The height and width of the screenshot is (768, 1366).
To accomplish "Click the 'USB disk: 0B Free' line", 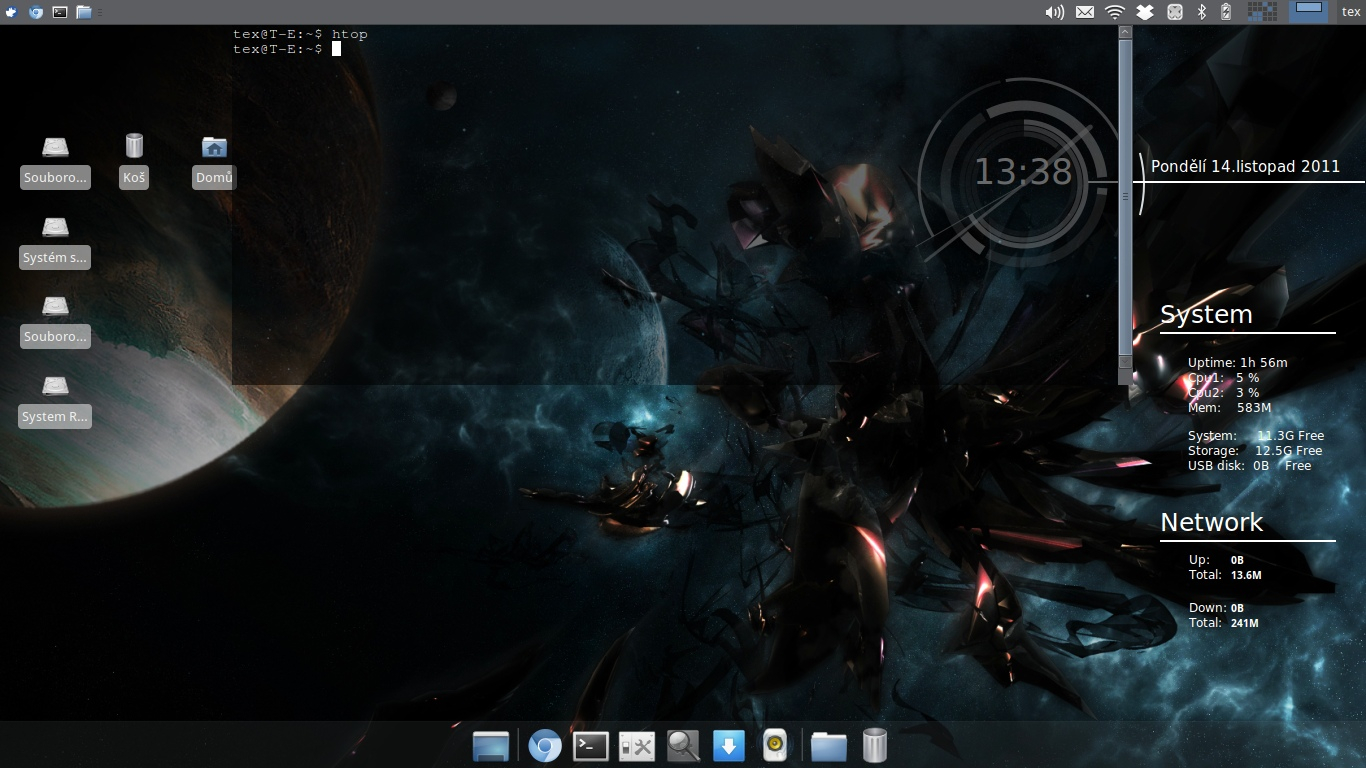I will pos(1249,465).
